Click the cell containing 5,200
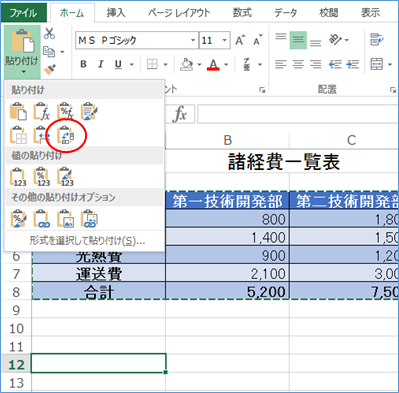 click(x=227, y=292)
